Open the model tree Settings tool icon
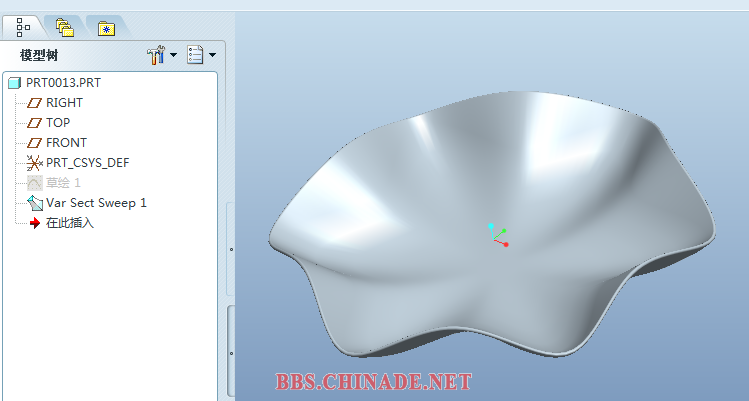The height and width of the screenshot is (401, 749). pyautogui.click(x=156, y=55)
